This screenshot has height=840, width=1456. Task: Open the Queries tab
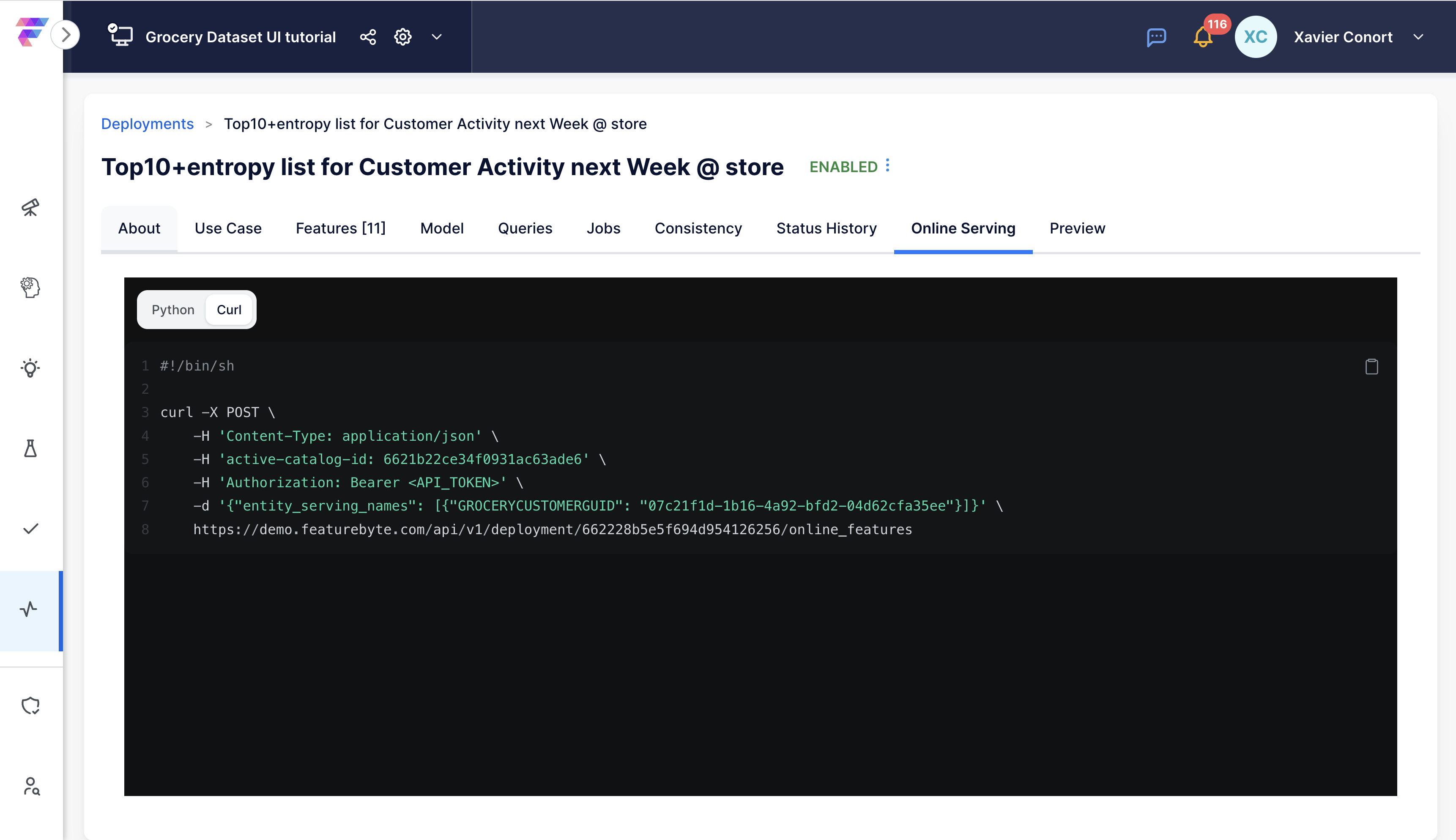coord(525,228)
